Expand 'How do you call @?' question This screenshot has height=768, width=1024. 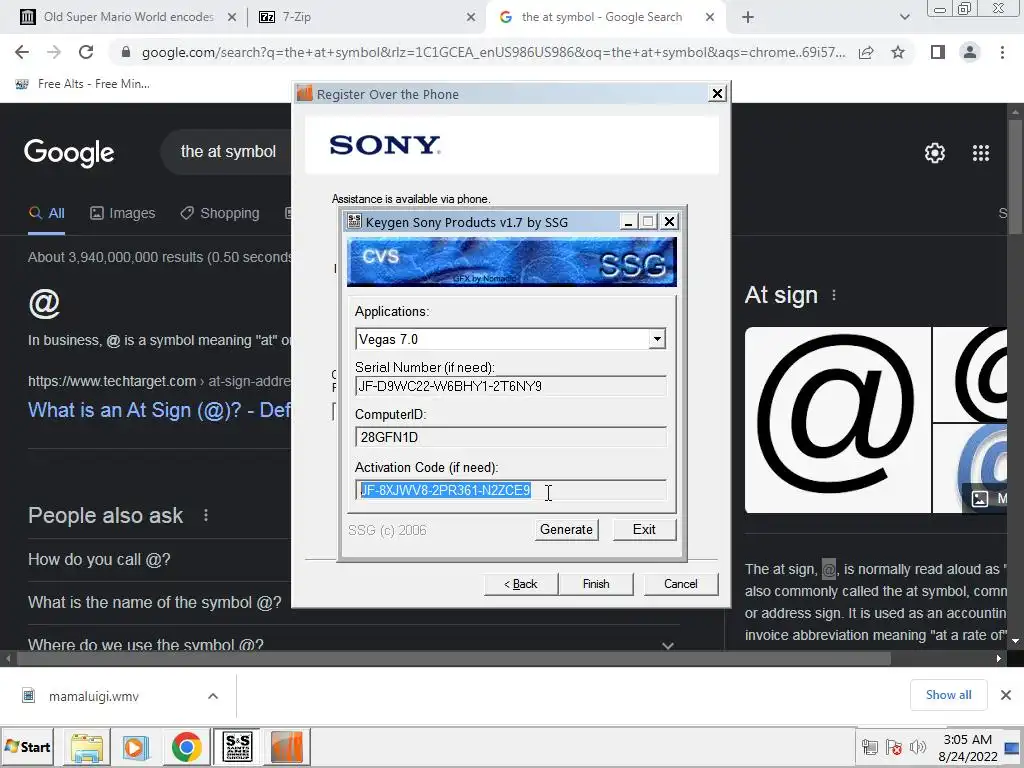[x=99, y=560]
